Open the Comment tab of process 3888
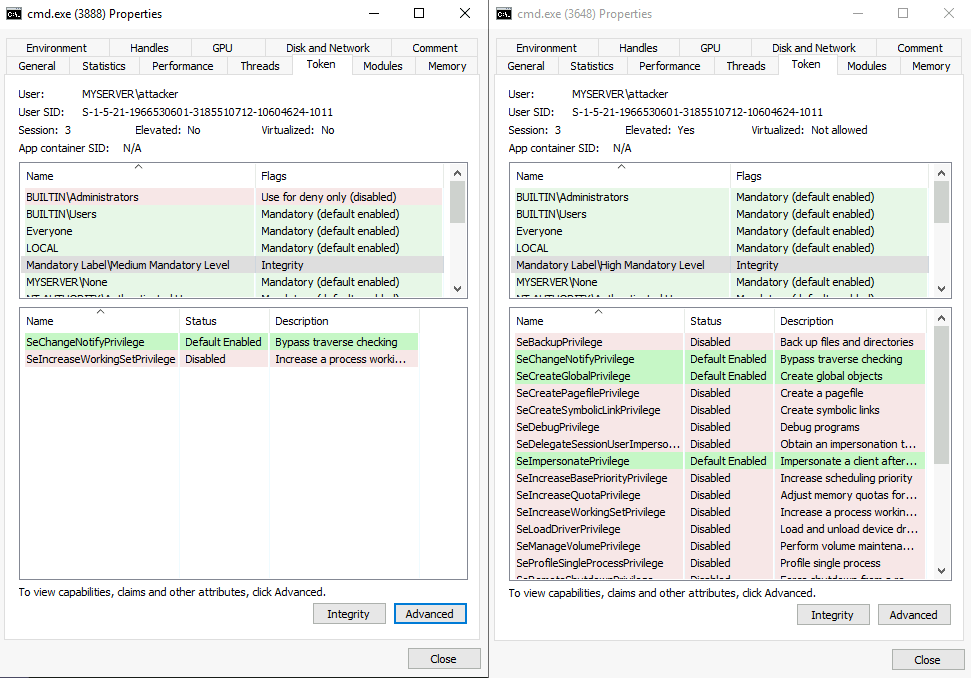971x678 pixels. [x=433, y=47]
